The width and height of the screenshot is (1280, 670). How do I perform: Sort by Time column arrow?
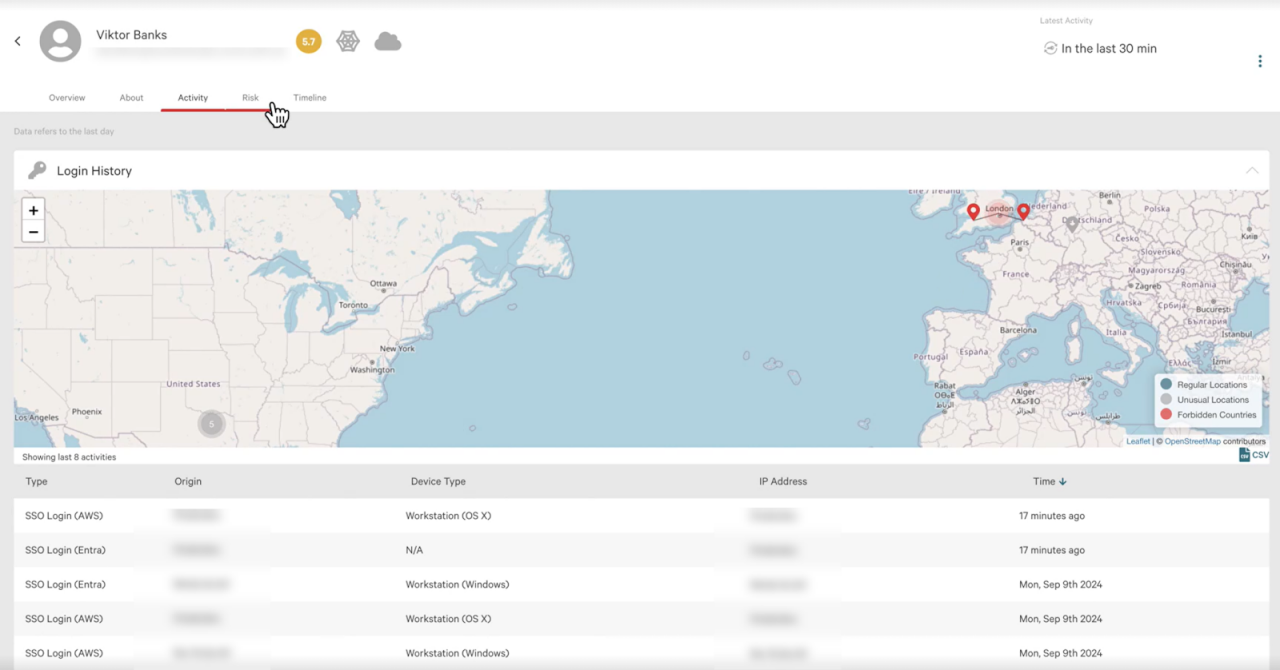tap(1063, 482)
